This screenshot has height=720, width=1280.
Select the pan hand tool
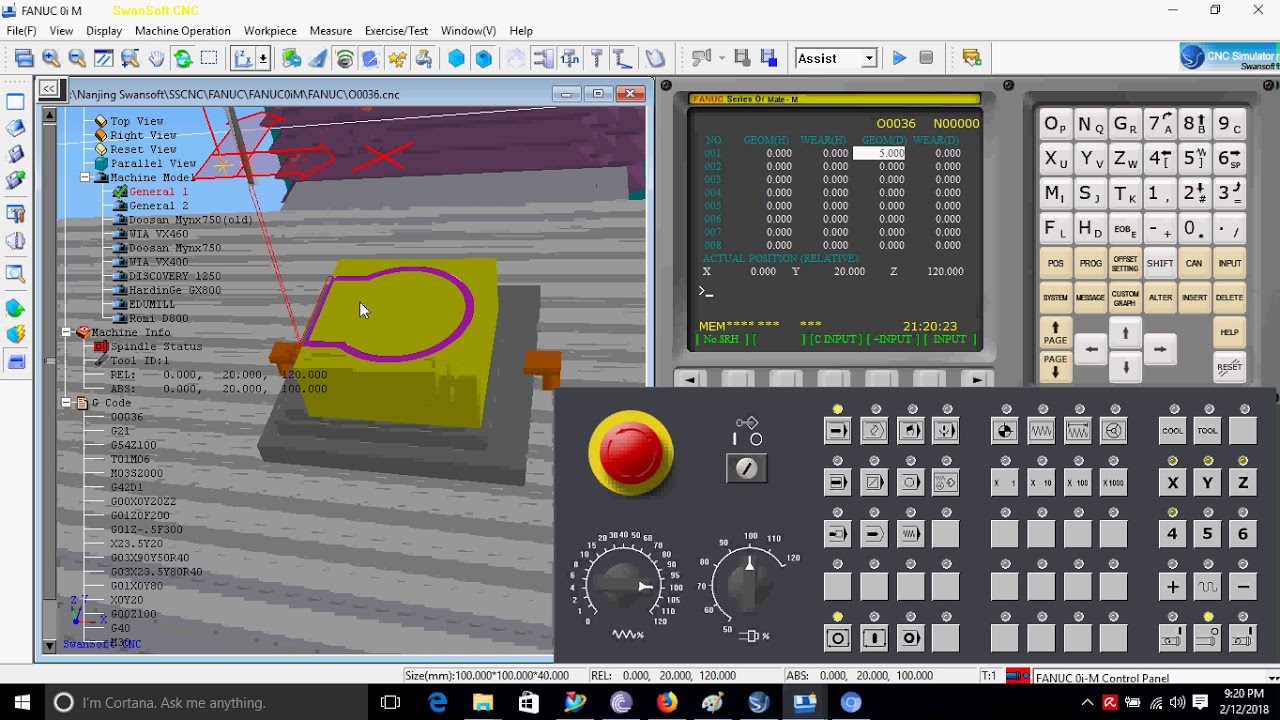156,59
